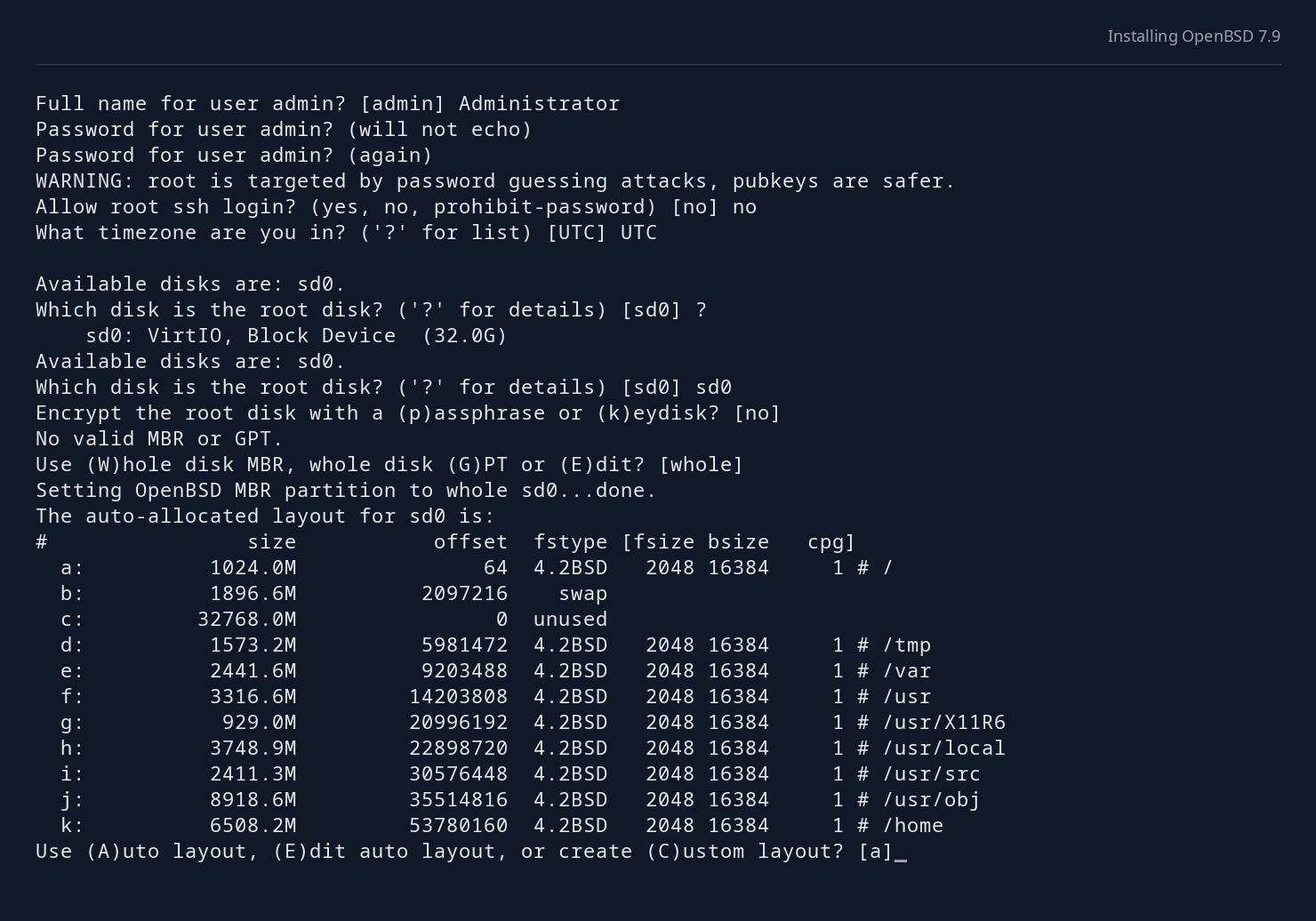Click the 'fstype' column header

click(570, 541)
